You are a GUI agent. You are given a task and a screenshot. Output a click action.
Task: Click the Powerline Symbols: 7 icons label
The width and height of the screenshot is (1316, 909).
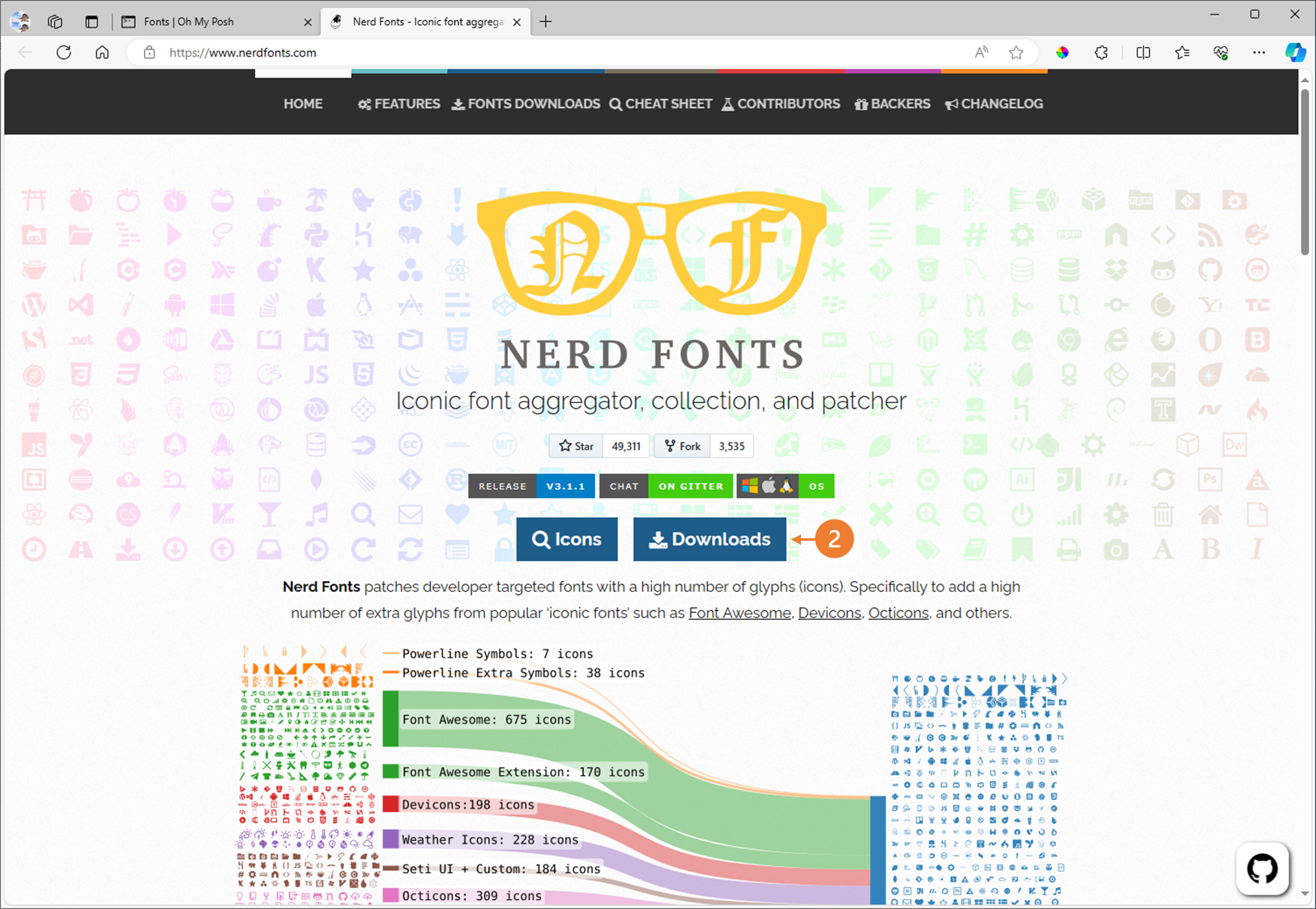pyautogui.click(x=497, y=653)
